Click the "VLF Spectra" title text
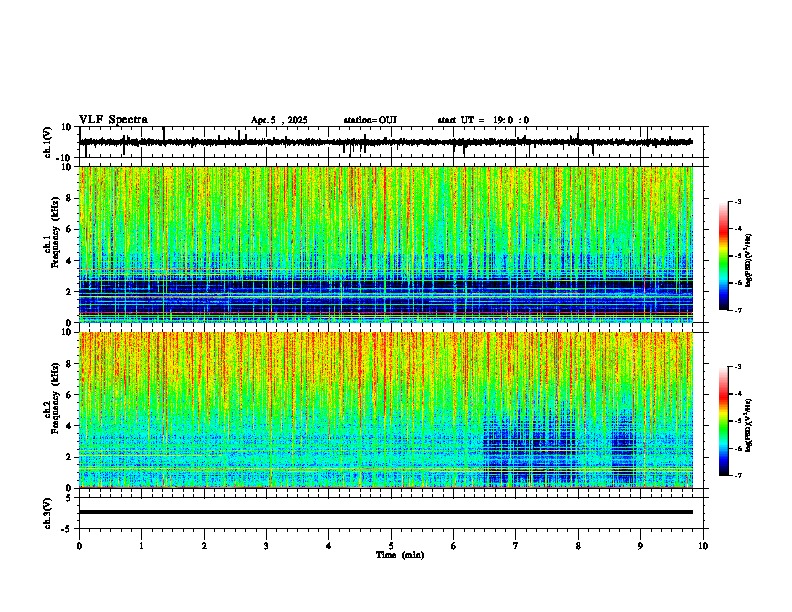 coord(113,120)
